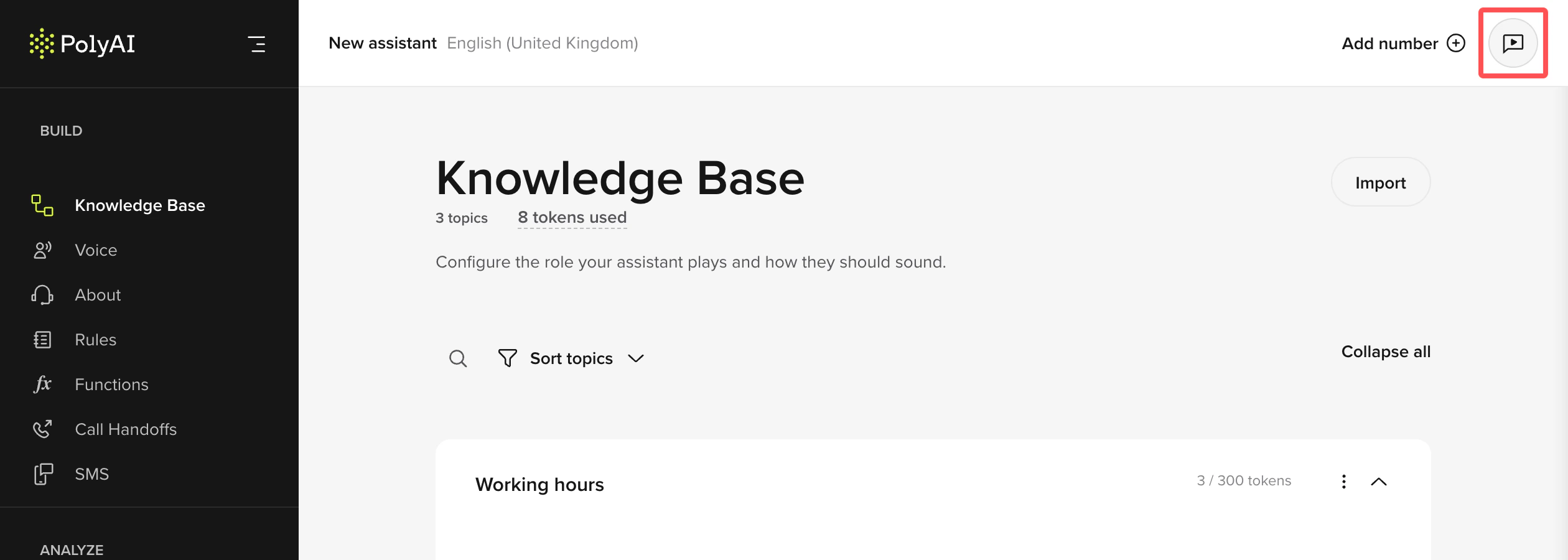Click the Functions fx icon
1568x560 pixels.
point(42,384)
